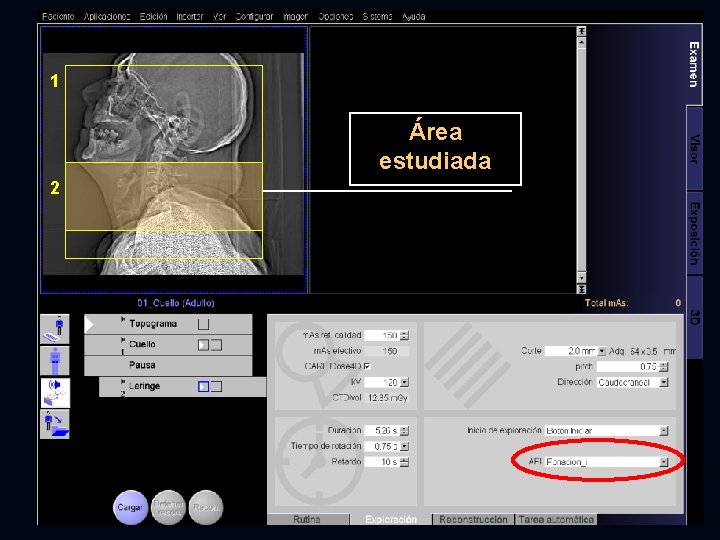
Task: Select the Examen side tab
Action: click(x=694, y=65)
